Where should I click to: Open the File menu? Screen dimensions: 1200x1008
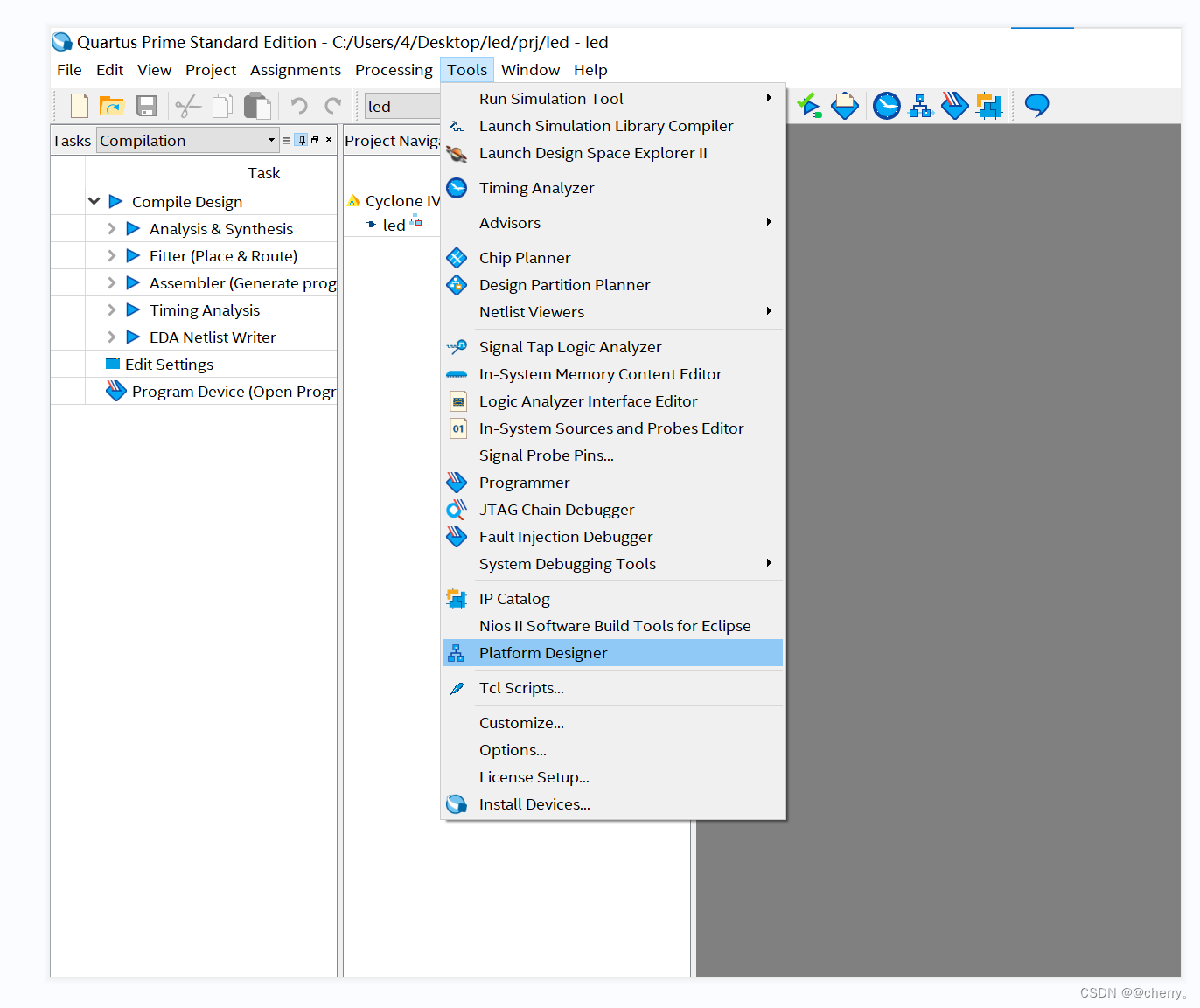point(69,70)
